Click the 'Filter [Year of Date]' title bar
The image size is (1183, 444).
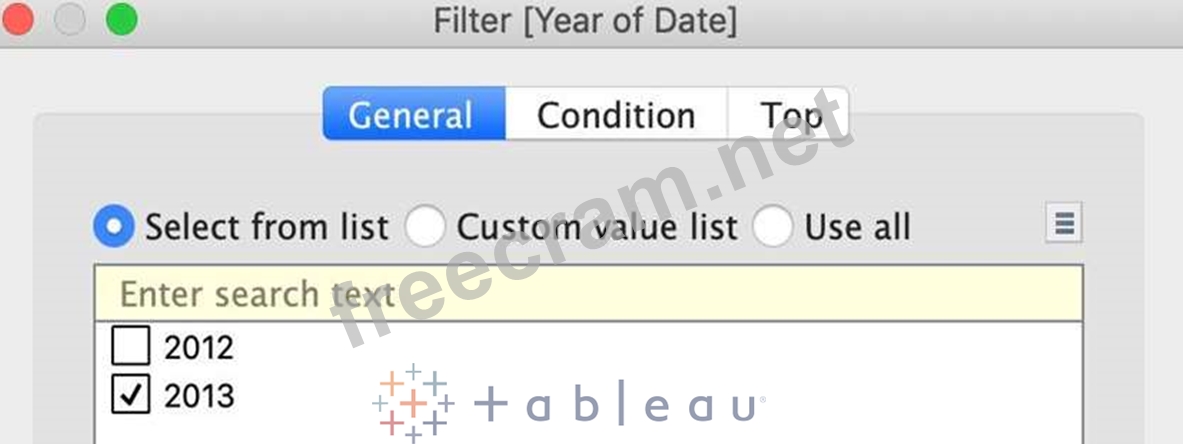pyautogui.click(x=586, y=21)
